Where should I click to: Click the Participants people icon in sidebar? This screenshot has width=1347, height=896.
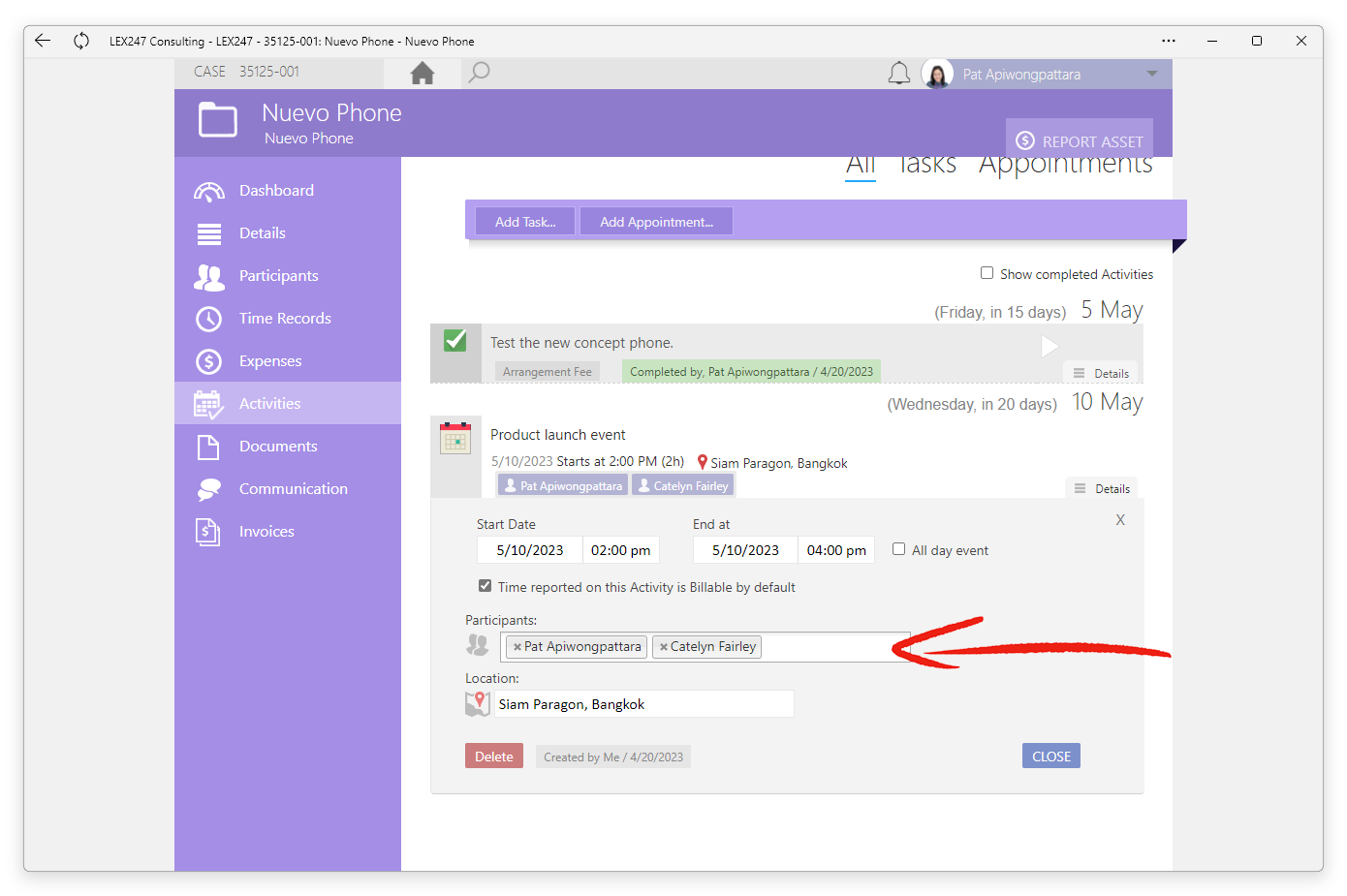209,277
